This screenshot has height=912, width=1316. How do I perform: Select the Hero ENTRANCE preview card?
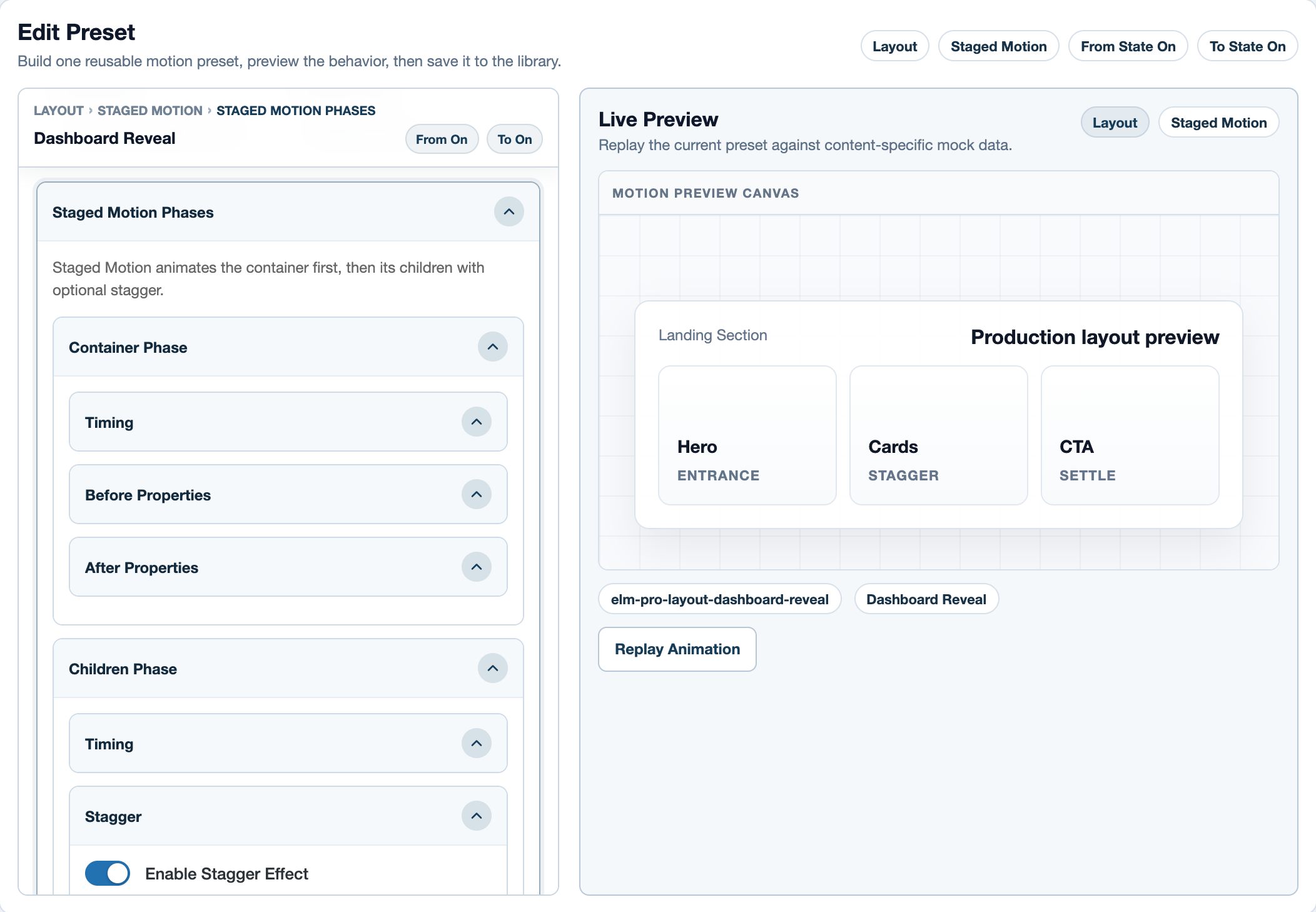(747, 435)
